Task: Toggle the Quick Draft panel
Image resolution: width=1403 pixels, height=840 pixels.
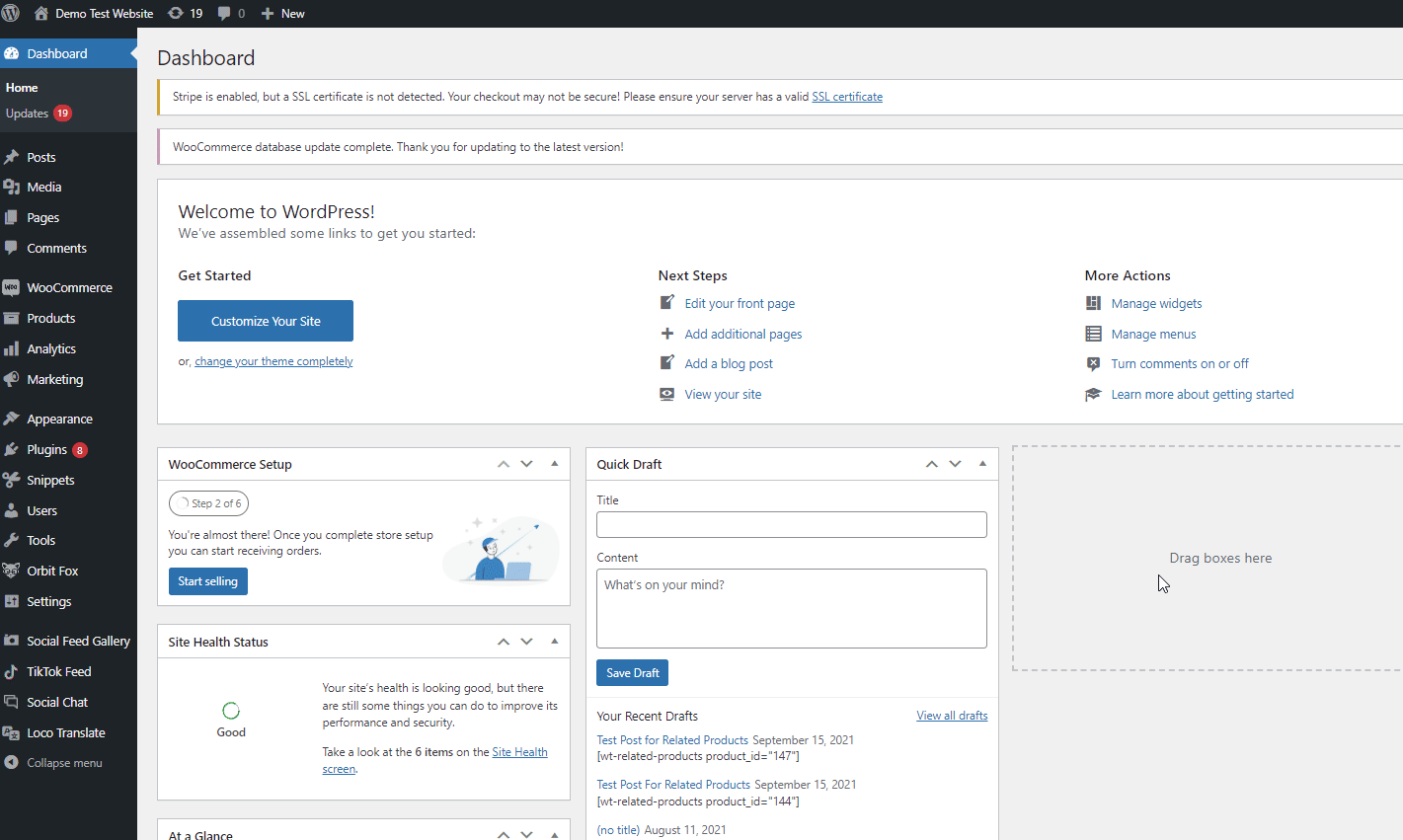Action: pyautogui.click(x=982, y=464)
